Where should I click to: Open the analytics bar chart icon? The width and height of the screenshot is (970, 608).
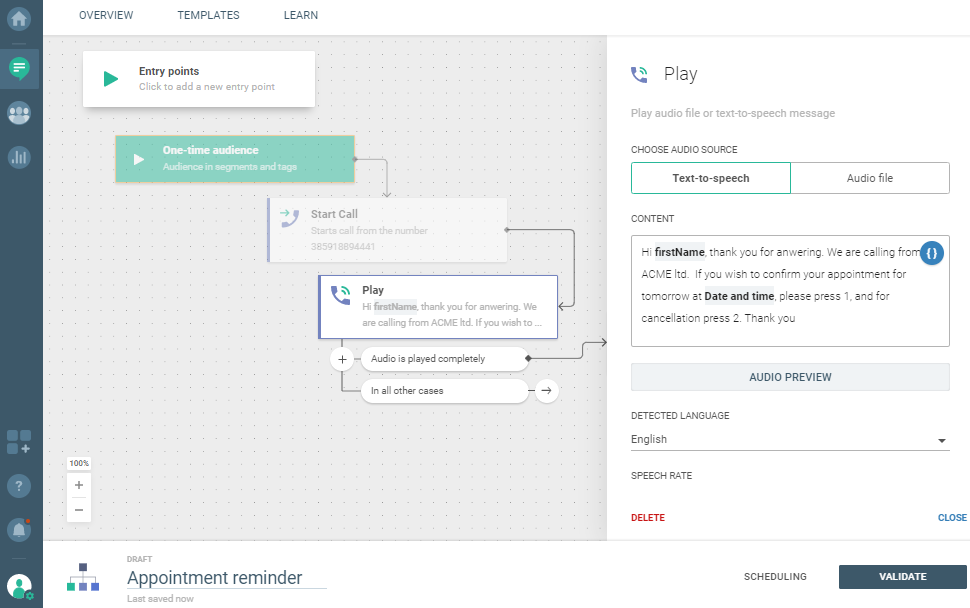[19, 157]
